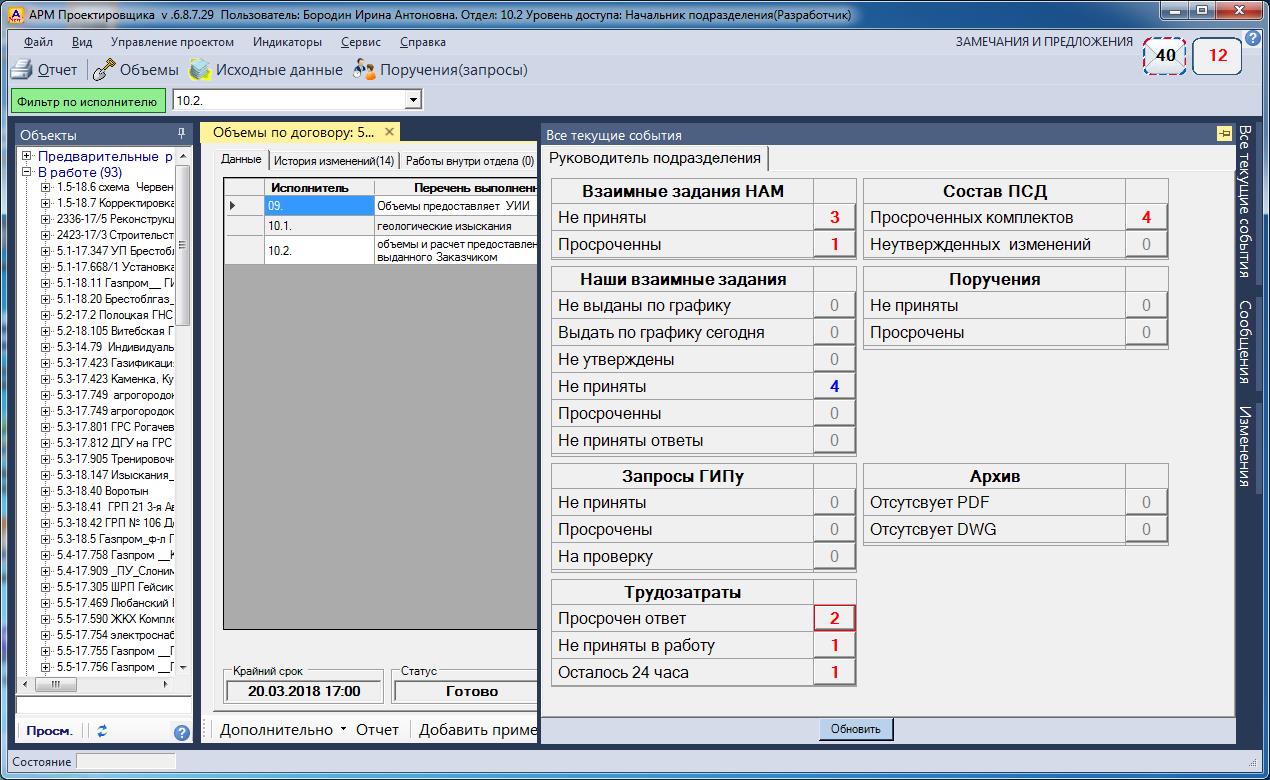Image resolution: width=1270 pixels, height=780 pixels.
Task: Click the Просрочен ответ count button showing 2
Action: 834,618
